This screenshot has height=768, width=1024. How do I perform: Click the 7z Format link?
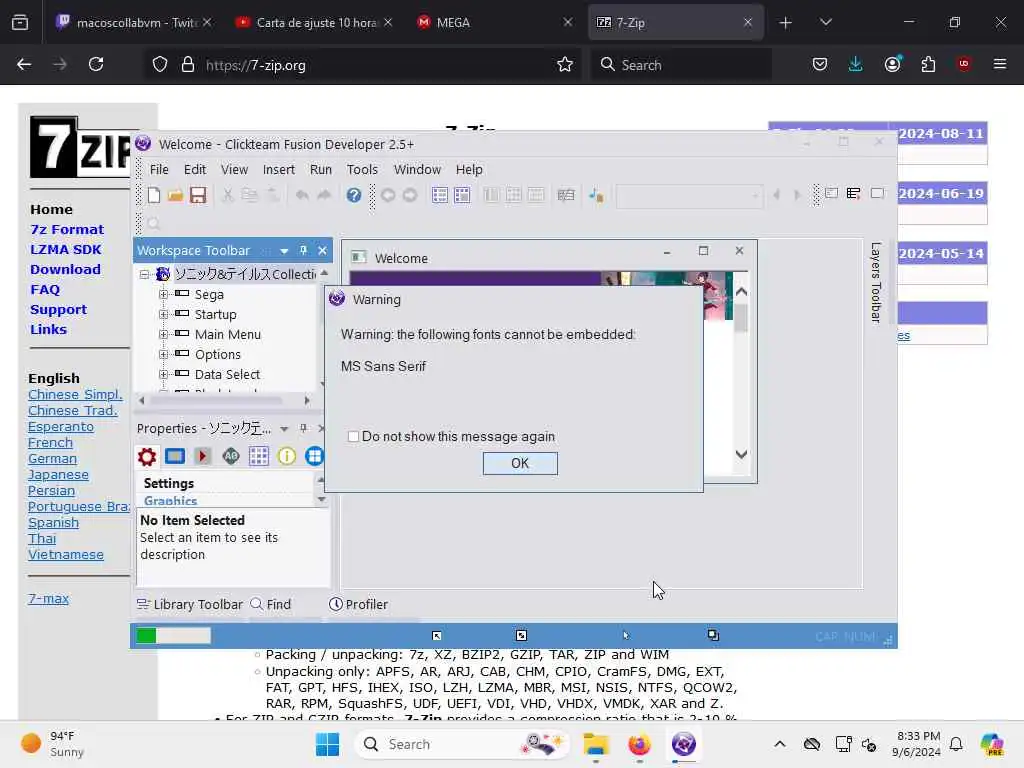(67, 229)
